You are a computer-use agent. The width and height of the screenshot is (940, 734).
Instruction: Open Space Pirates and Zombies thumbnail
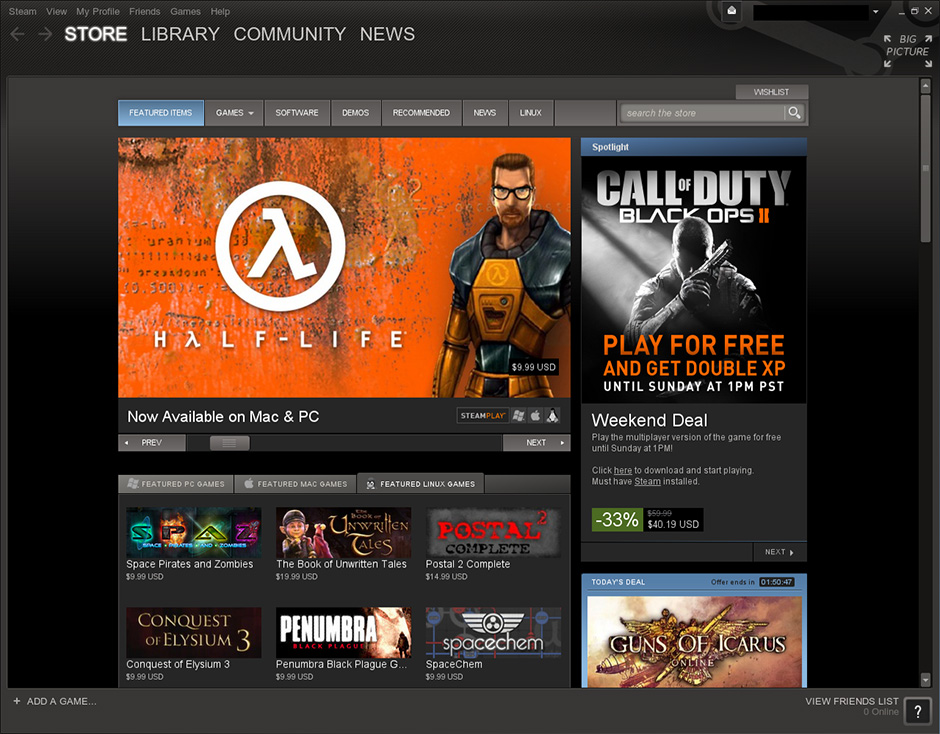194,533
